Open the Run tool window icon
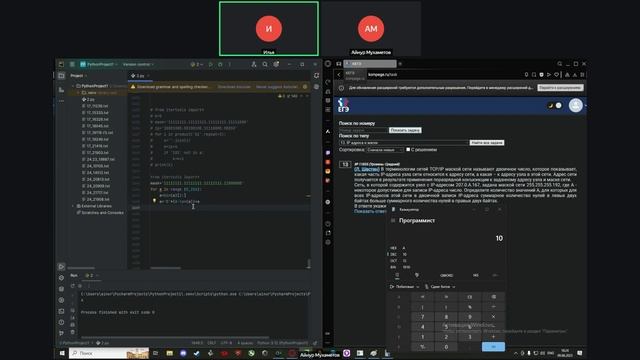Screen dimensions: 640x360 (61, 267)
